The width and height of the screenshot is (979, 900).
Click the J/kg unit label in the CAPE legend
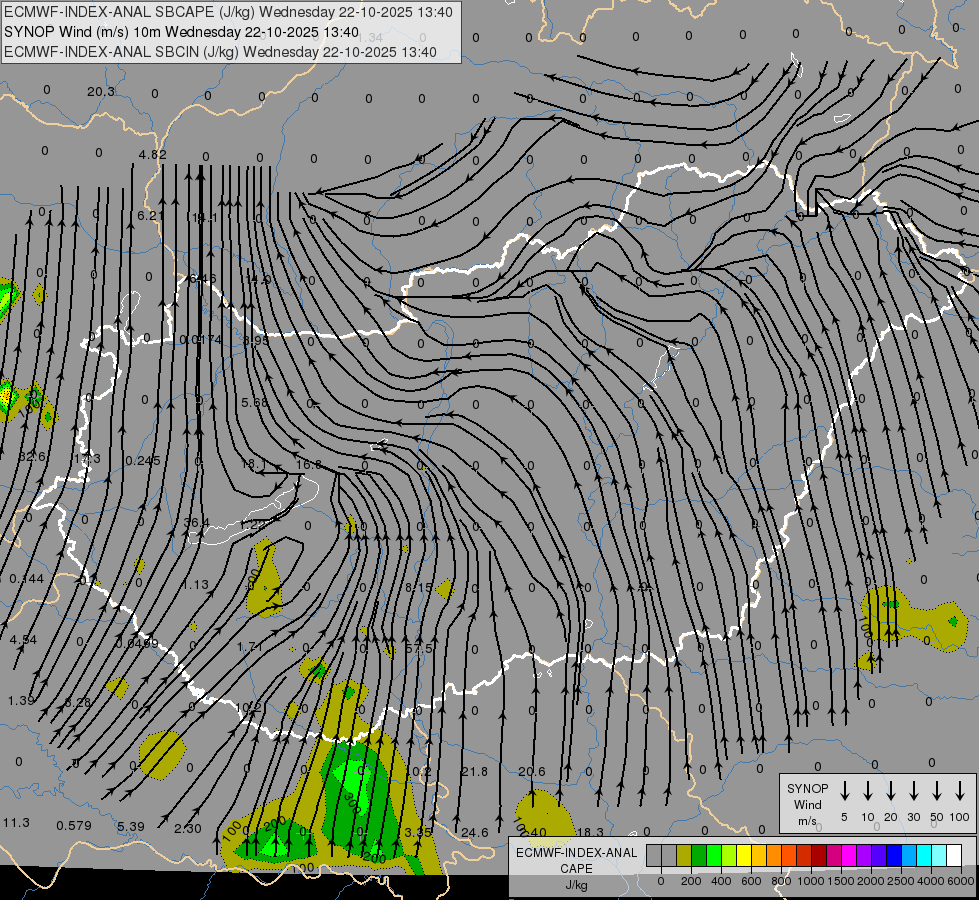(x=576, y=885)
